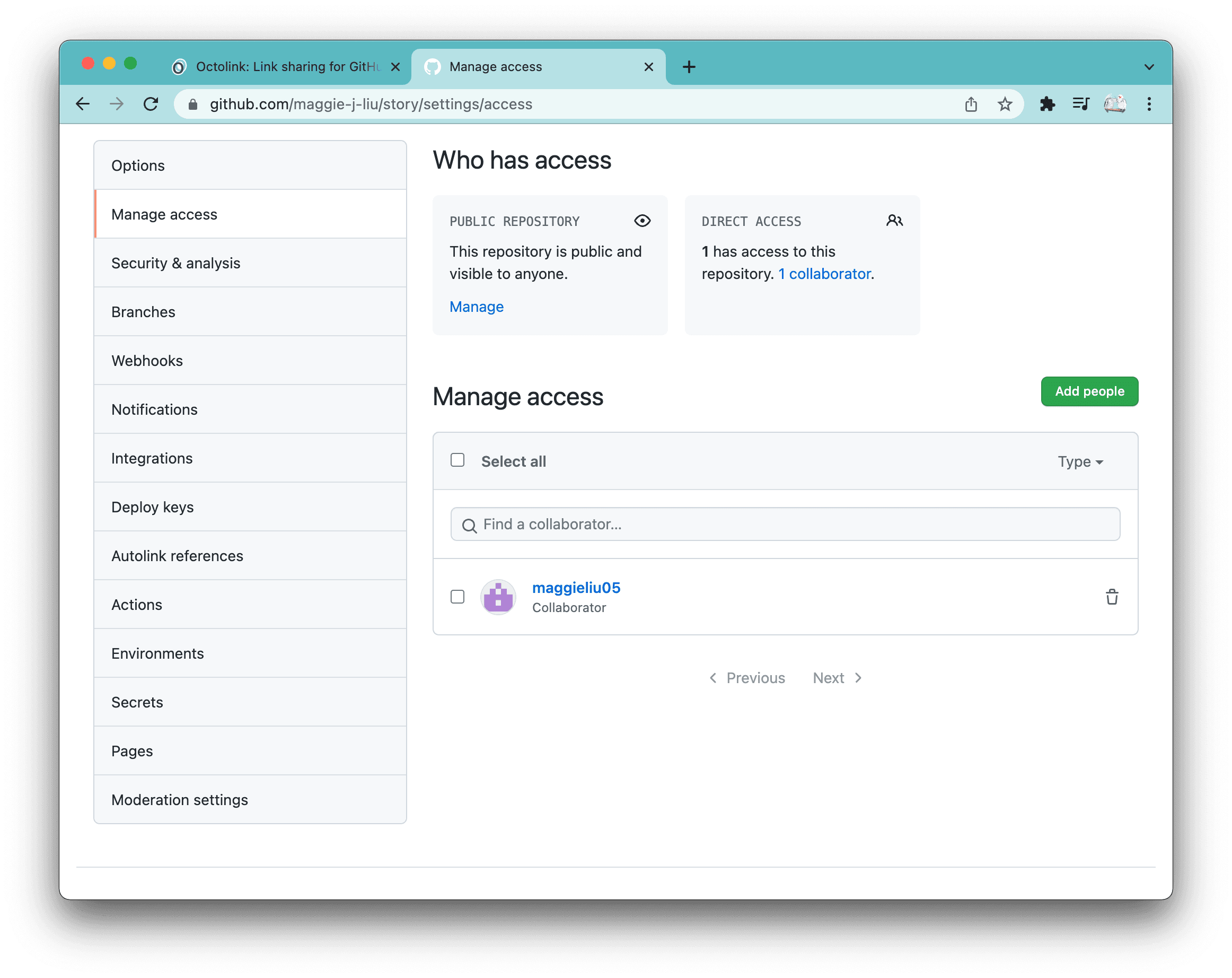This screenshot has width=1232, height=978.
Task: Open Integrations settings
Action: click(250, 458)
